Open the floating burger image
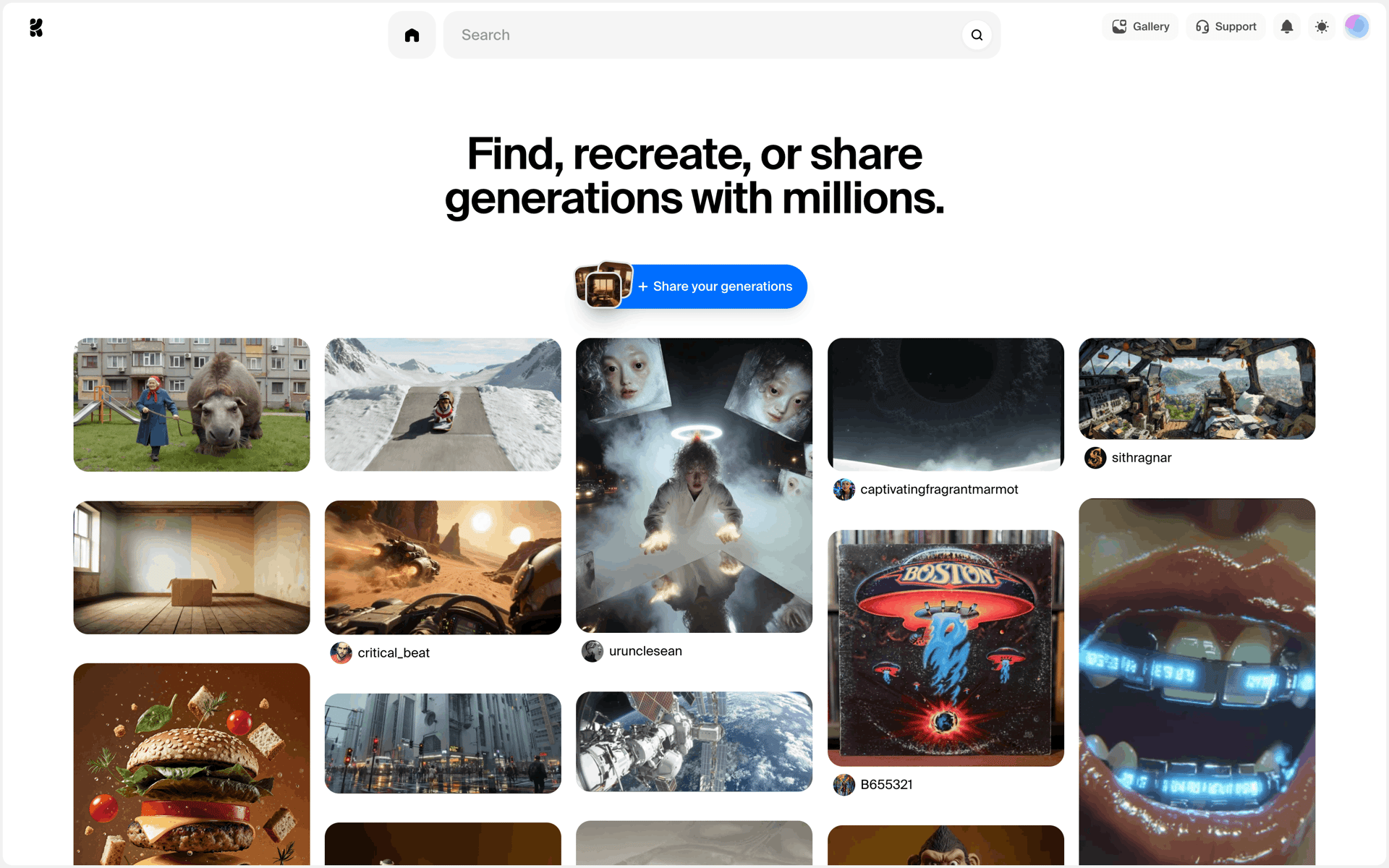1389x868 pixels. [x=192, y=764]
